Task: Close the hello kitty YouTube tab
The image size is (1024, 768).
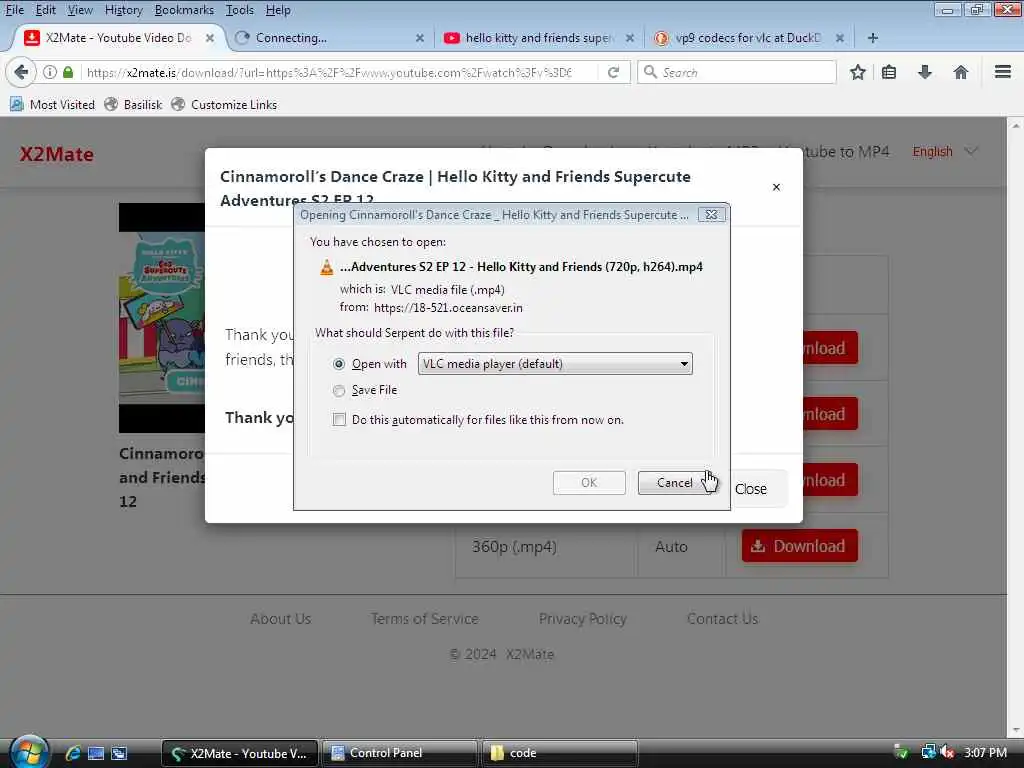Action: [630, 38]
